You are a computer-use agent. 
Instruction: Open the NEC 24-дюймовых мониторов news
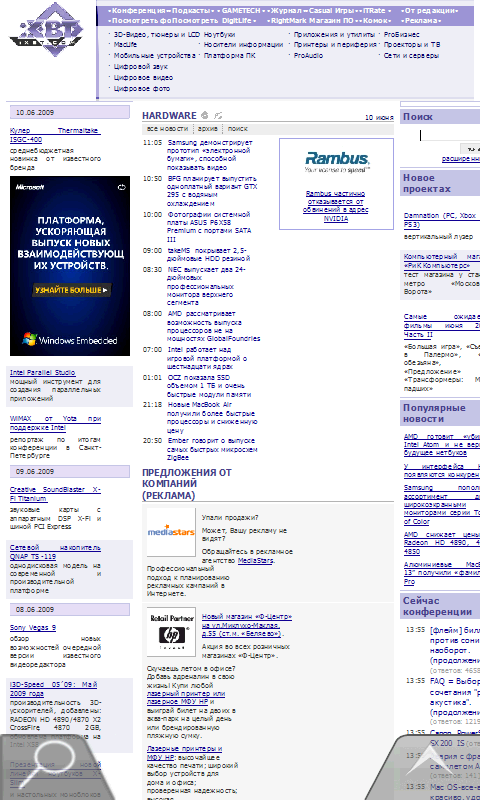207,286
